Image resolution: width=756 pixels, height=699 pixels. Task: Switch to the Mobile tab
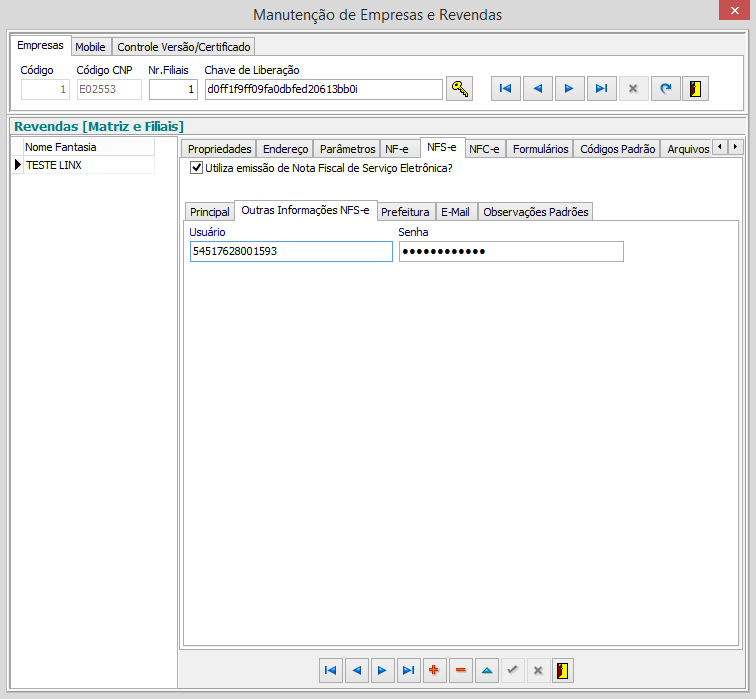90,47
